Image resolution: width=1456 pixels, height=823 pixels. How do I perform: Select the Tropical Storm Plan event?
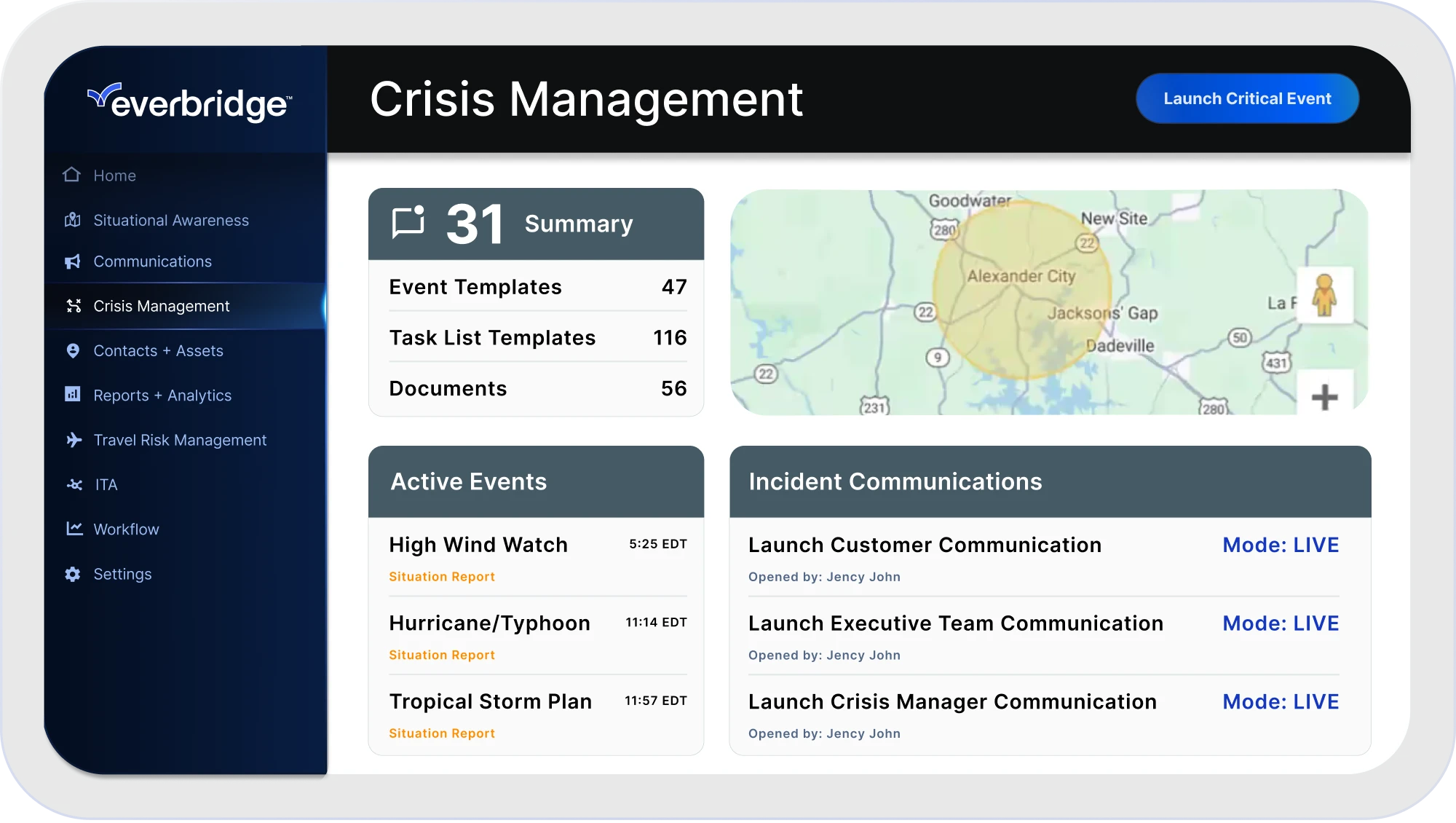click(x=490, y=701)
